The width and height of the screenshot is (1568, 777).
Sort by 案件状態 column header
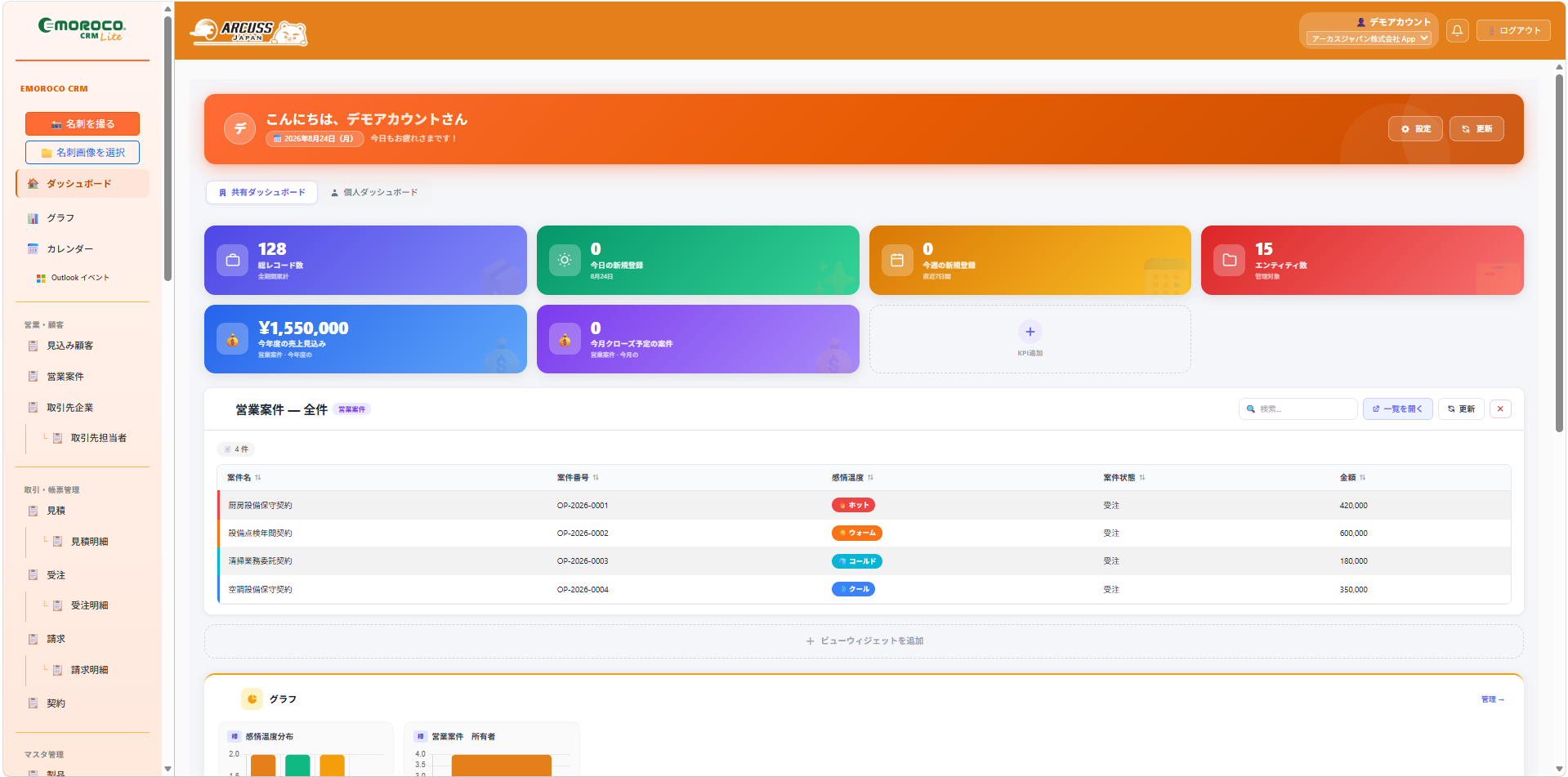1124,478
